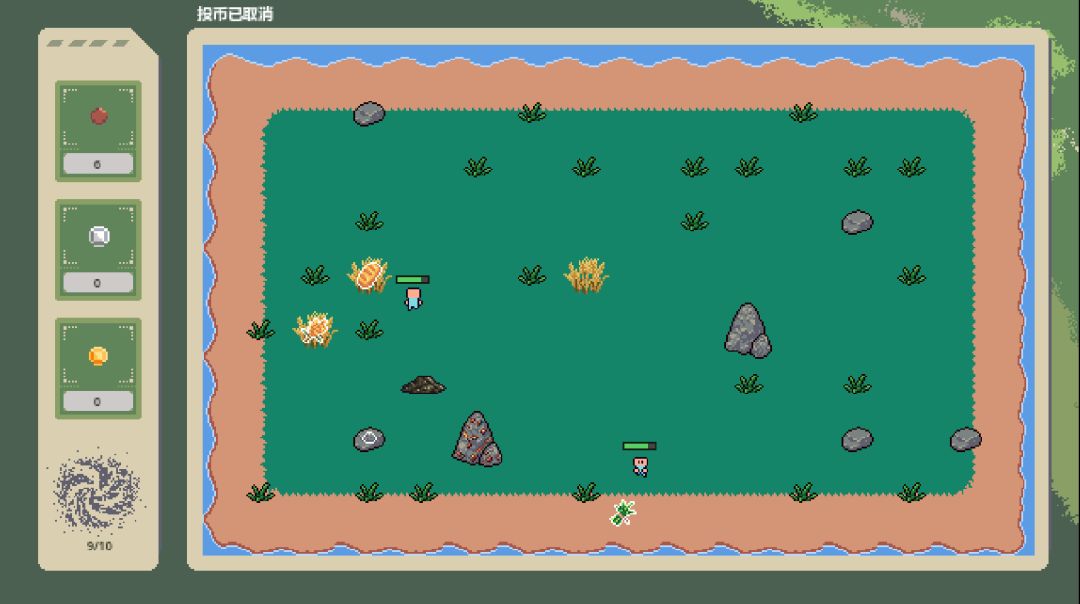Click the 0 count under the apple
Image resolution: width=1080 pixels, height=604 pixels.
[x=98, y=164]
